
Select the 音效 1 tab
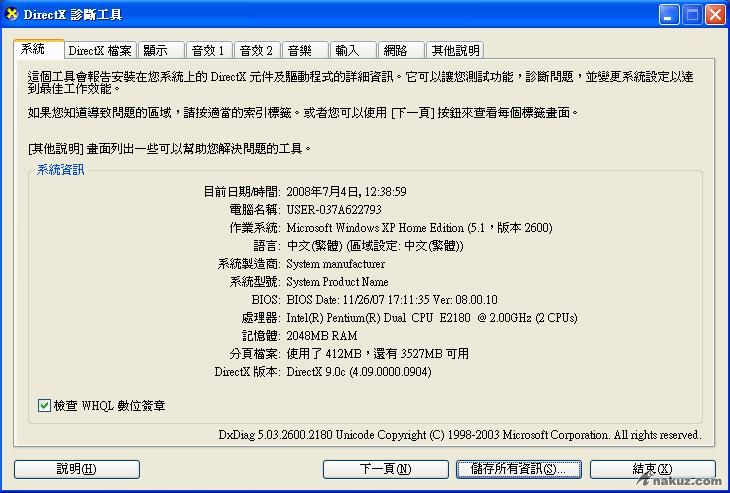[x=209, y=50]
